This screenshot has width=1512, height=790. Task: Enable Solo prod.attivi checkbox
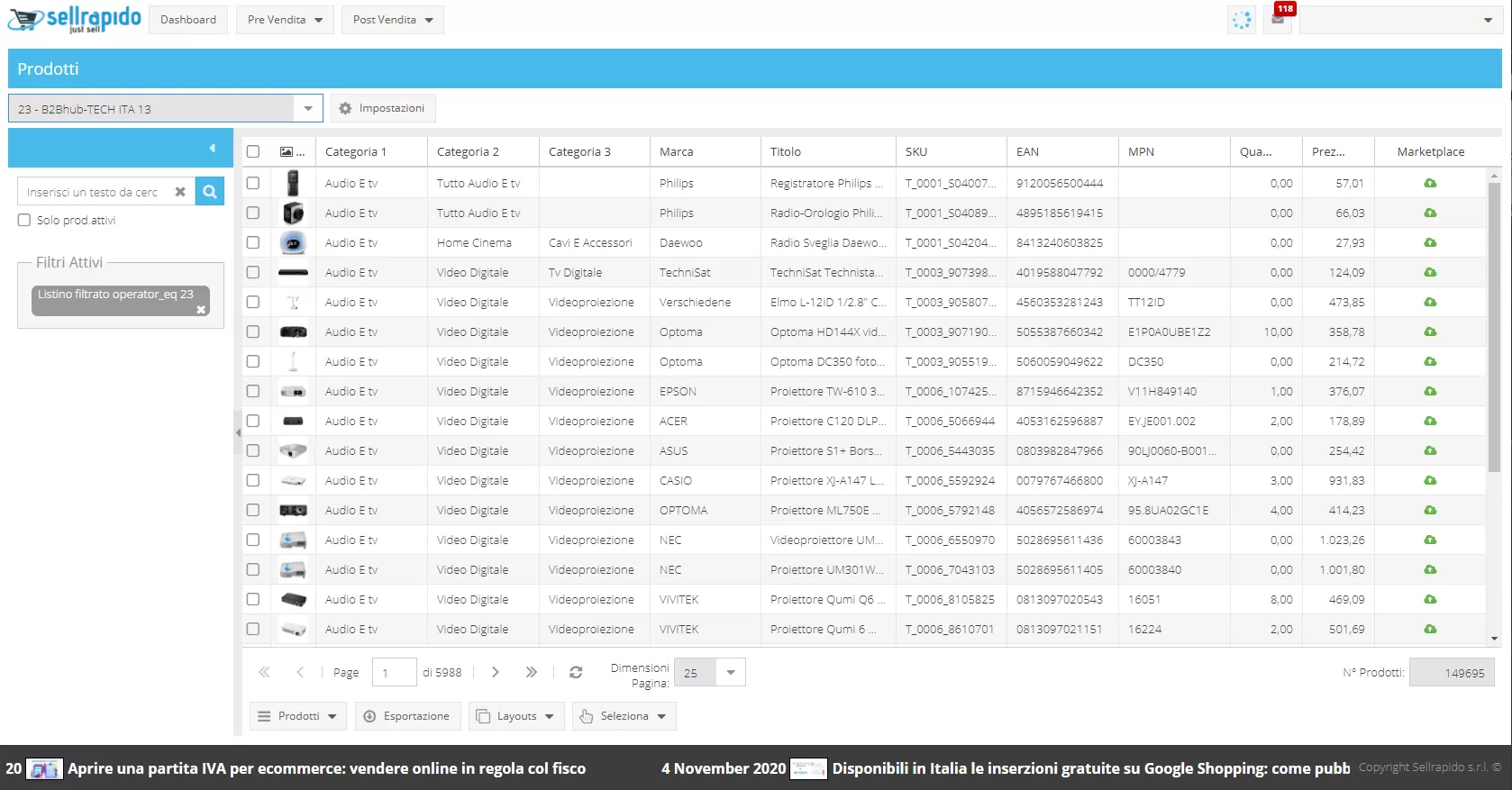(x=24, y=220)
